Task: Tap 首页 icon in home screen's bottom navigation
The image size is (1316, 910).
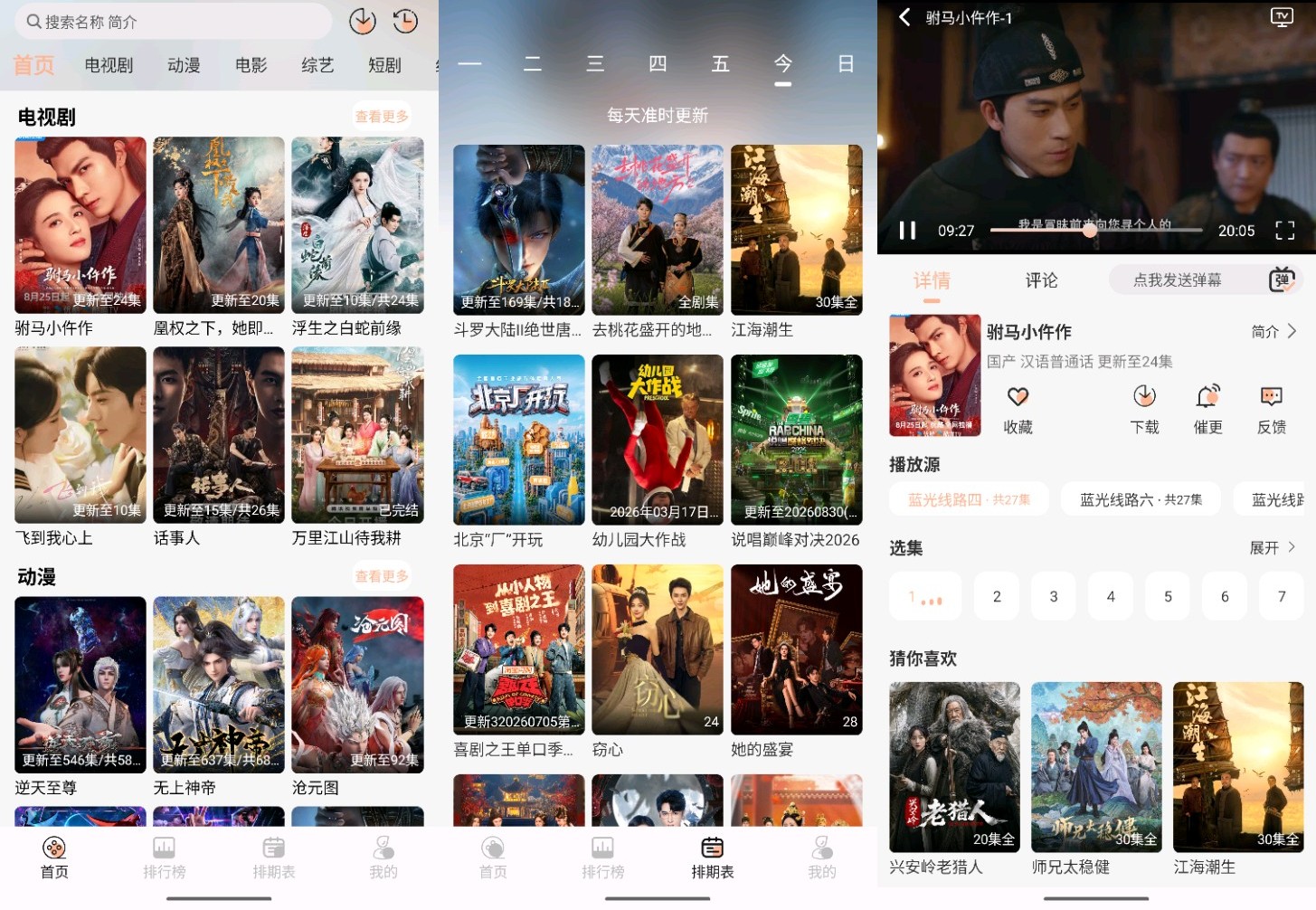Action: click(x=54, y=858)
